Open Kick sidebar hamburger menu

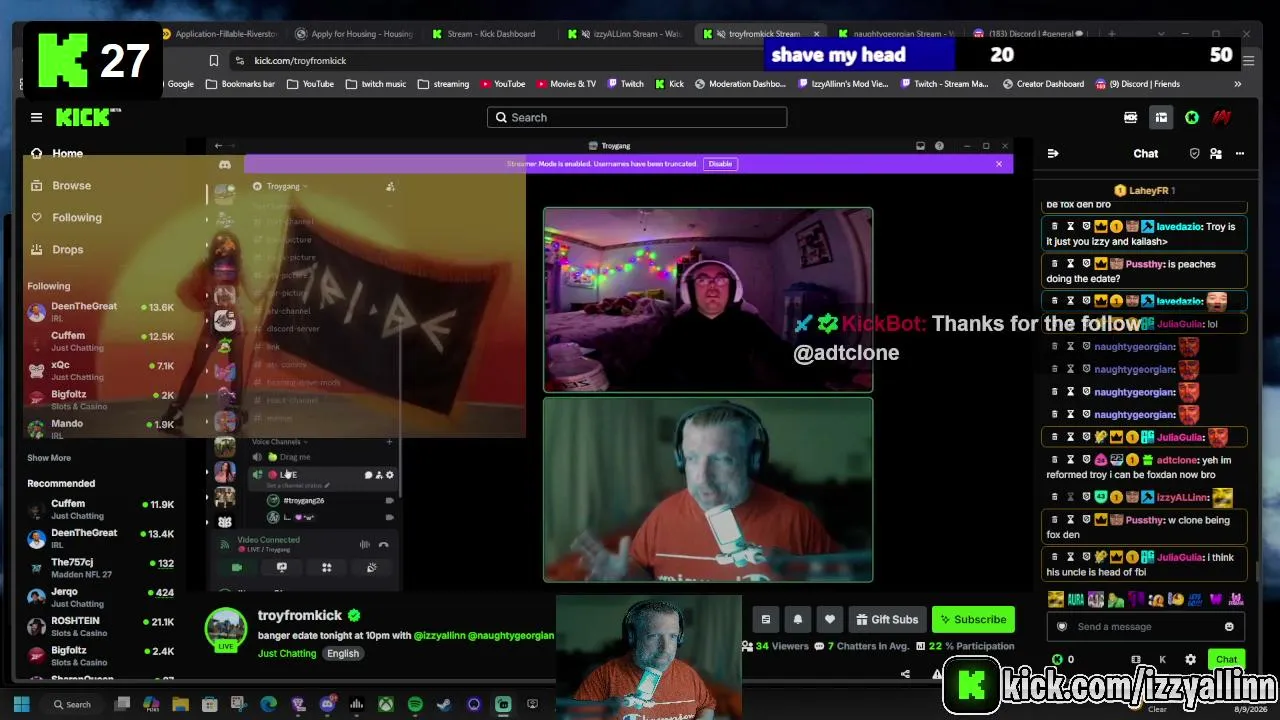pos(36,118)
